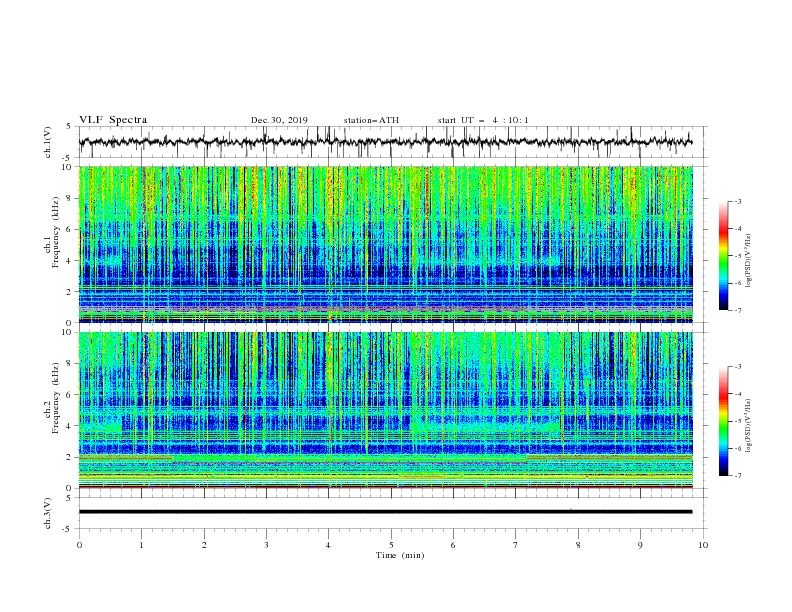Click the '-7' label on ch.1 colorbar

tap(737, 311)
